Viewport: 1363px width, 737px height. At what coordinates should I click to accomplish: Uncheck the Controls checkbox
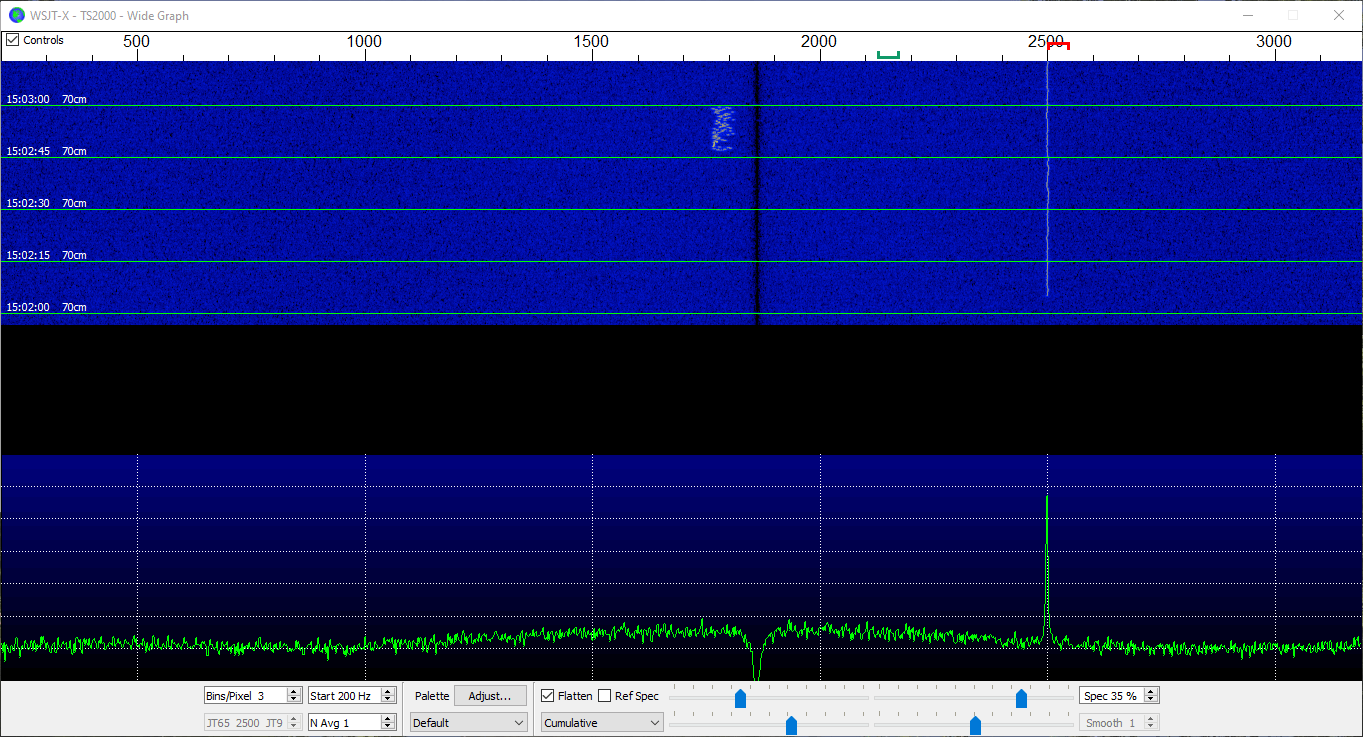(12, 40)
